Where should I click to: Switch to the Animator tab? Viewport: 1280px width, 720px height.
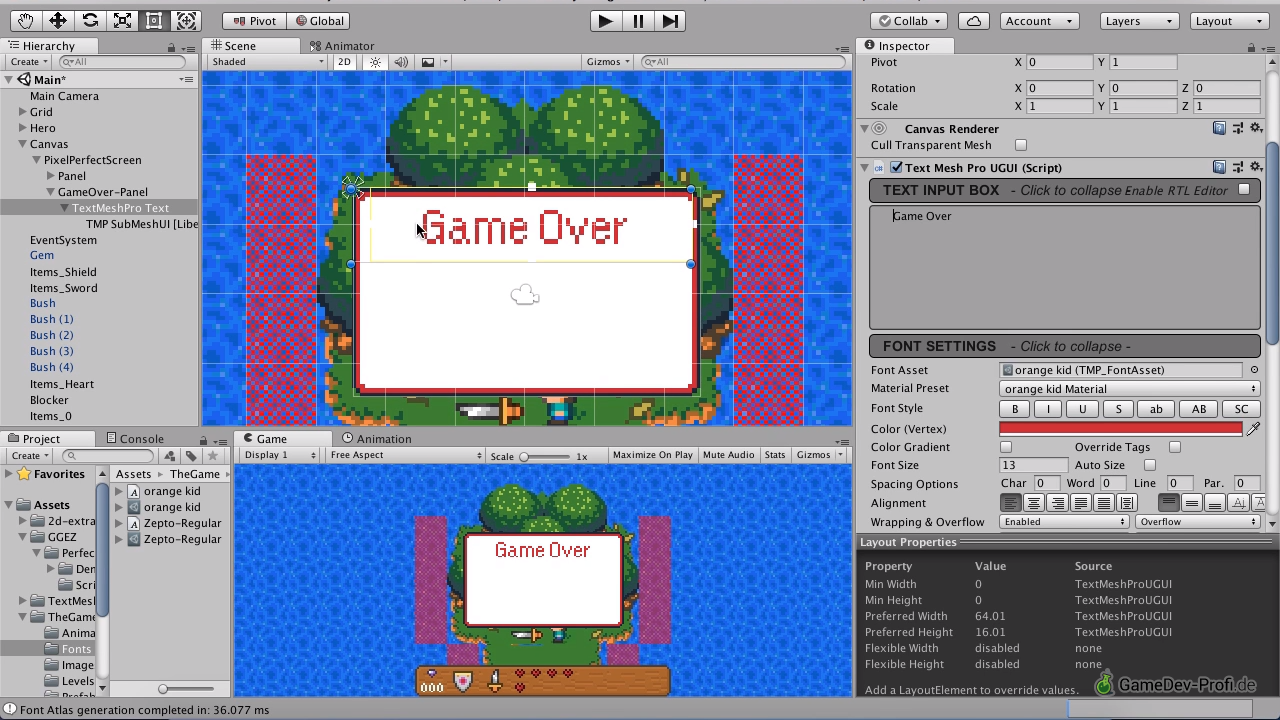coord(342,46)
